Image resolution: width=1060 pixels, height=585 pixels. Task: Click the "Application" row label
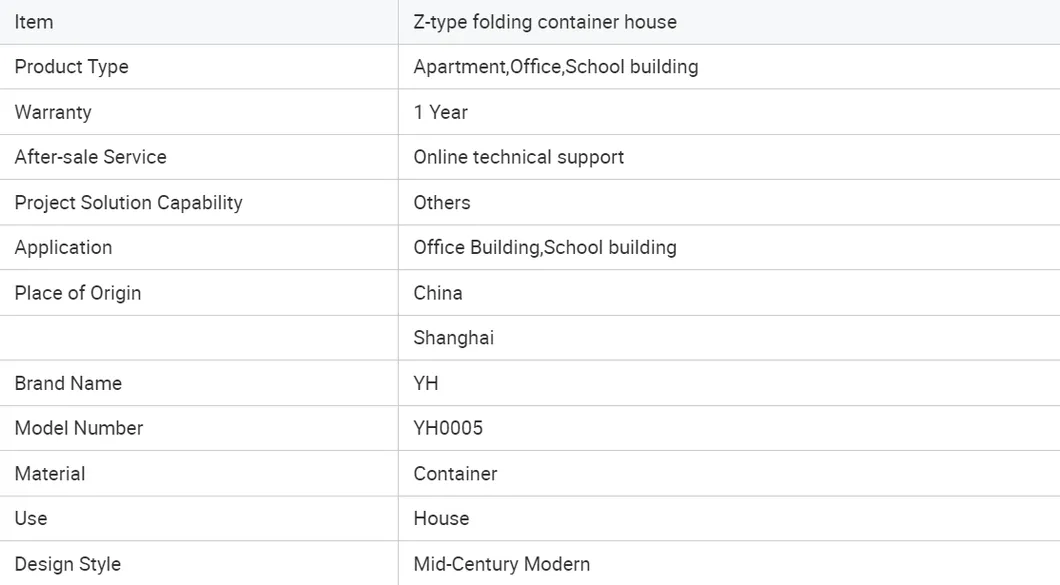[x=63, y=247]
